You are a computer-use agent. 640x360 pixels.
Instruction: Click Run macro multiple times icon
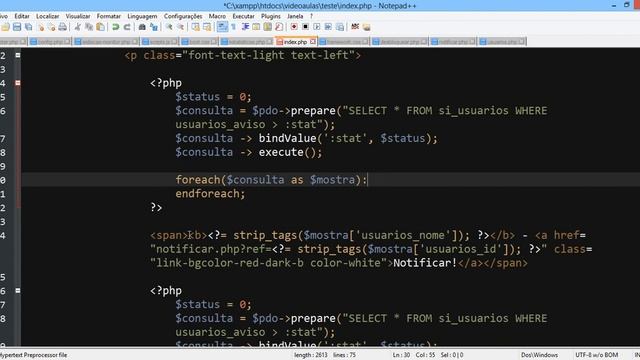[328, 27]
